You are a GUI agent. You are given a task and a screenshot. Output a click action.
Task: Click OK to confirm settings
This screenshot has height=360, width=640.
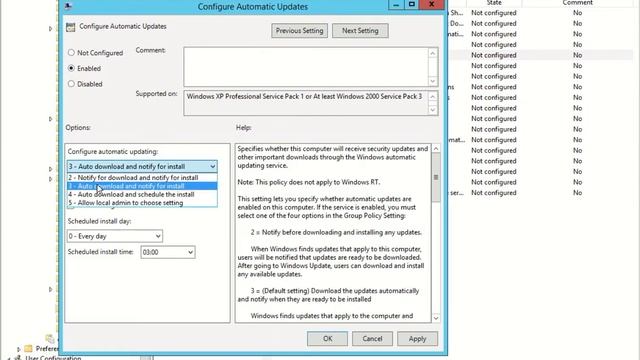[327, 338]
